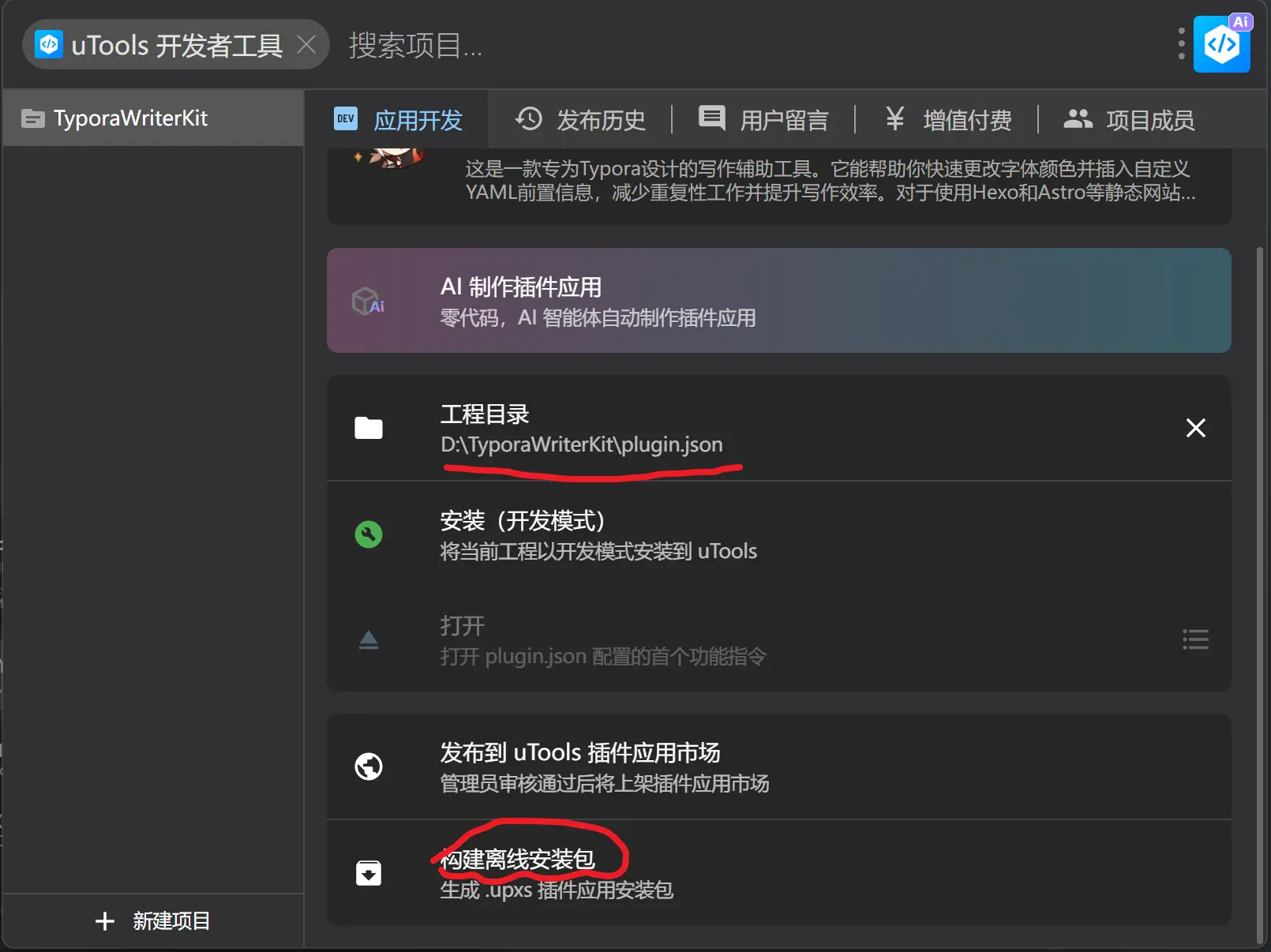Click the 新建项目 button
This screenshot has height=952, width=1271.
(153, 921)
